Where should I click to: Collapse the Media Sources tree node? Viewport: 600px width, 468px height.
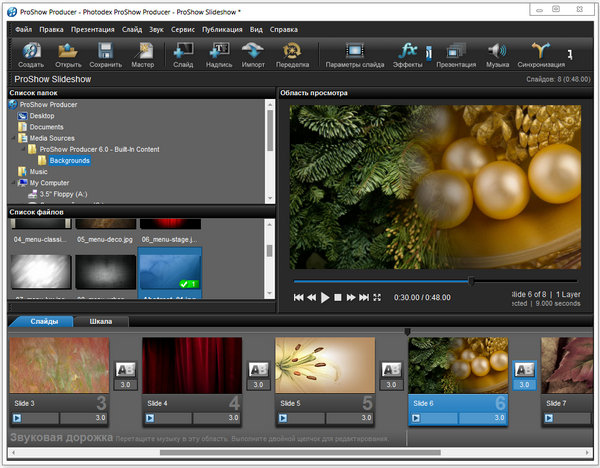click(x=13, y=138)
